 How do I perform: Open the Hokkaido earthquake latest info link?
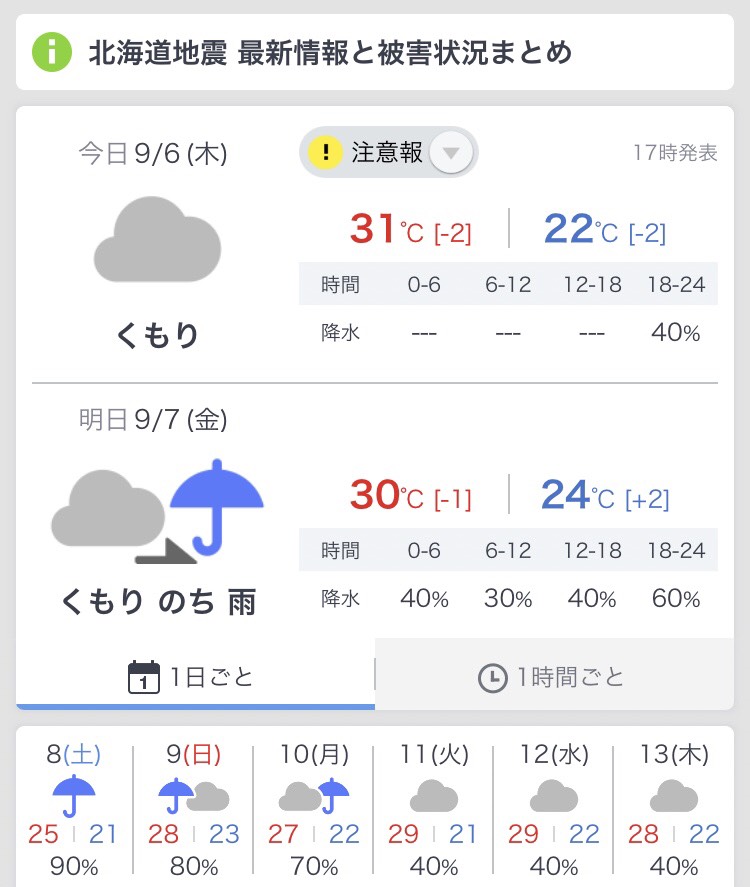330,52
